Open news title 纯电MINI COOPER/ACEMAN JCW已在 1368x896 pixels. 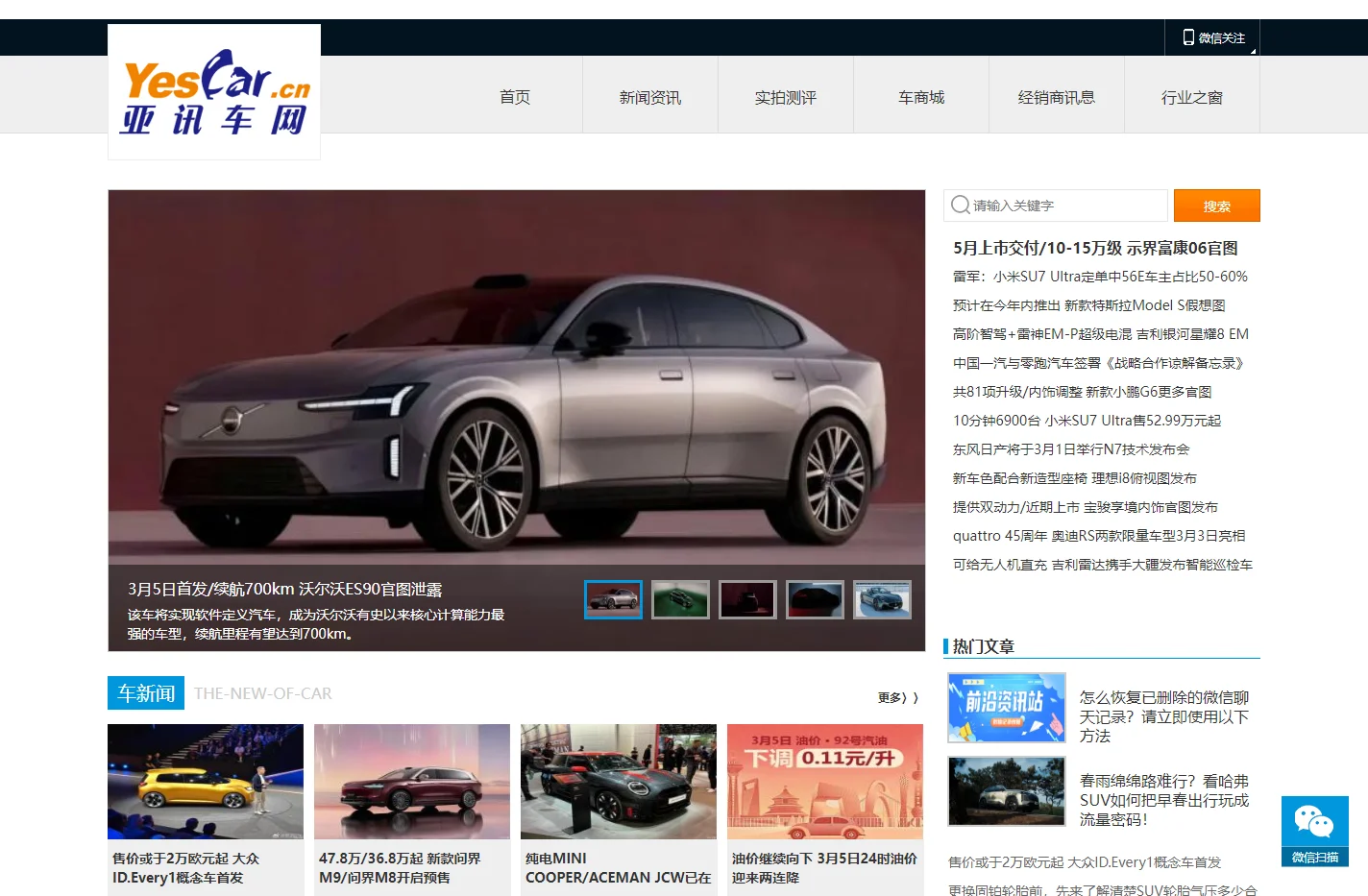pyautogui.click(x=618, y=868)
